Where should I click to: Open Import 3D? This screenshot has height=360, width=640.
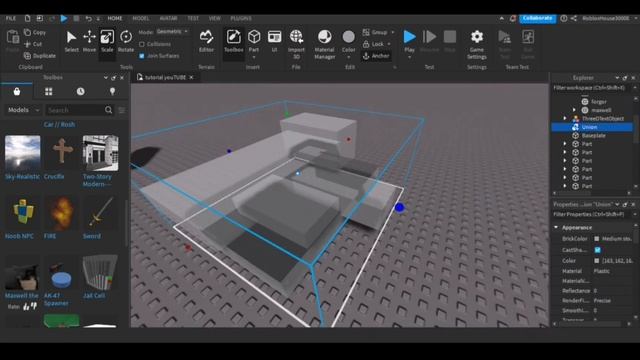tap(296, 44)
